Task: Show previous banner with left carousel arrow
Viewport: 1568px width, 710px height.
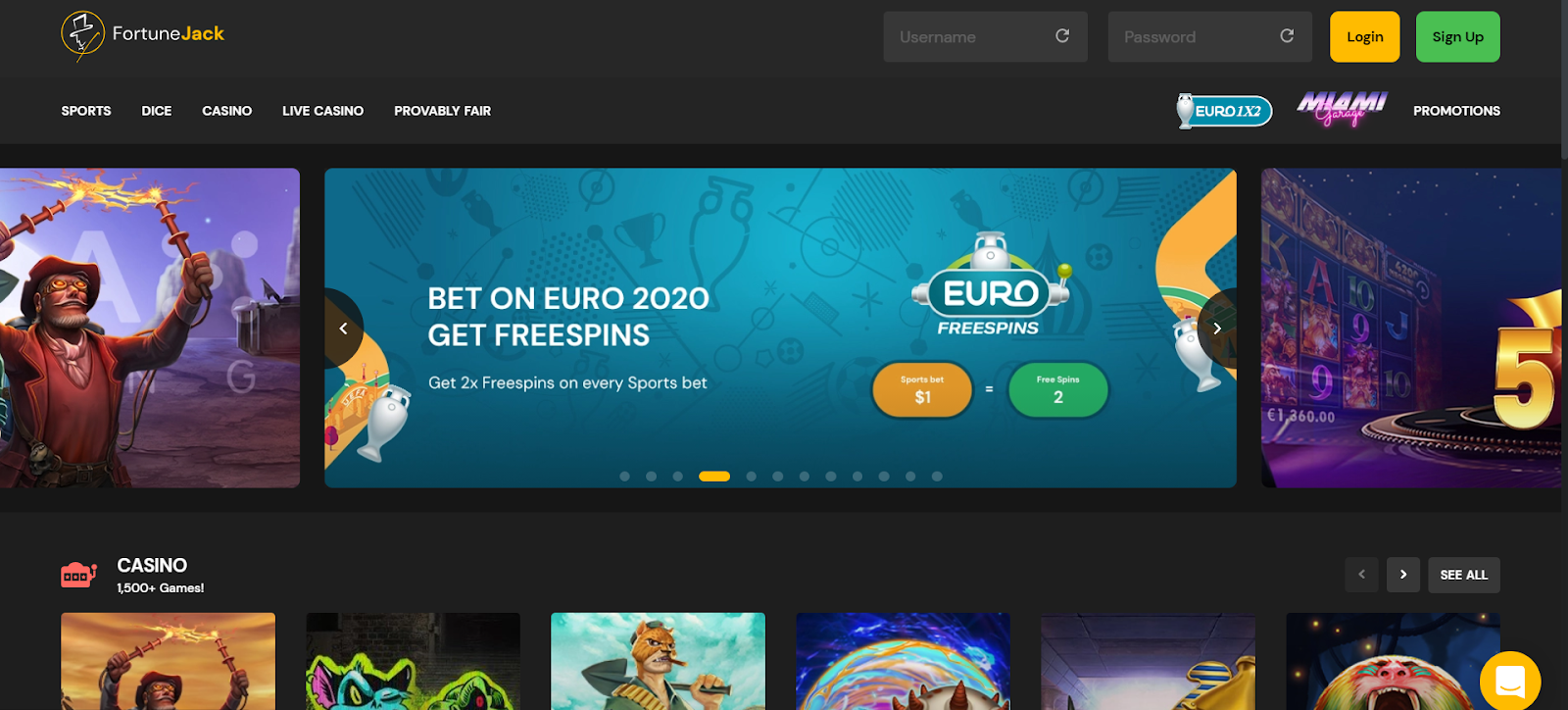Action: click(343, 329)
